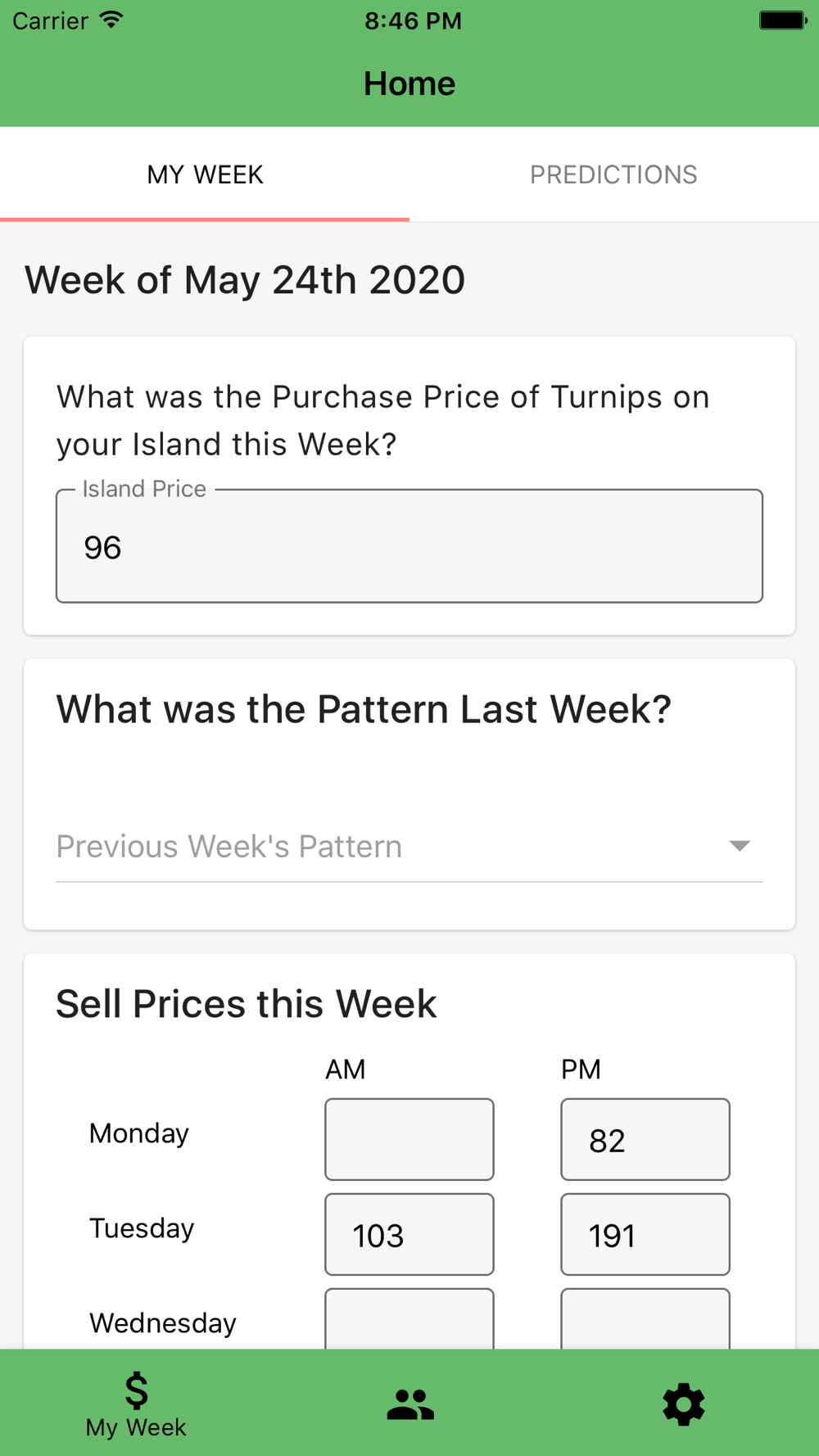Image resolution: width=819 pixels, height=1456 pixels.
Task: Select the Tuesday AM field showing 103
Action: 409,1234
